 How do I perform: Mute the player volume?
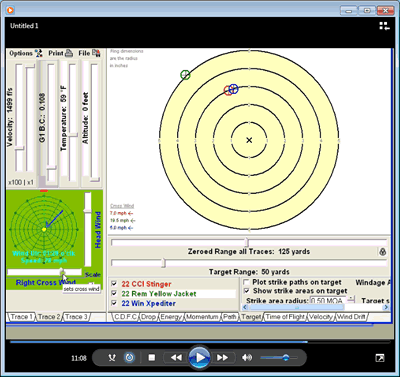click(247, 358)
